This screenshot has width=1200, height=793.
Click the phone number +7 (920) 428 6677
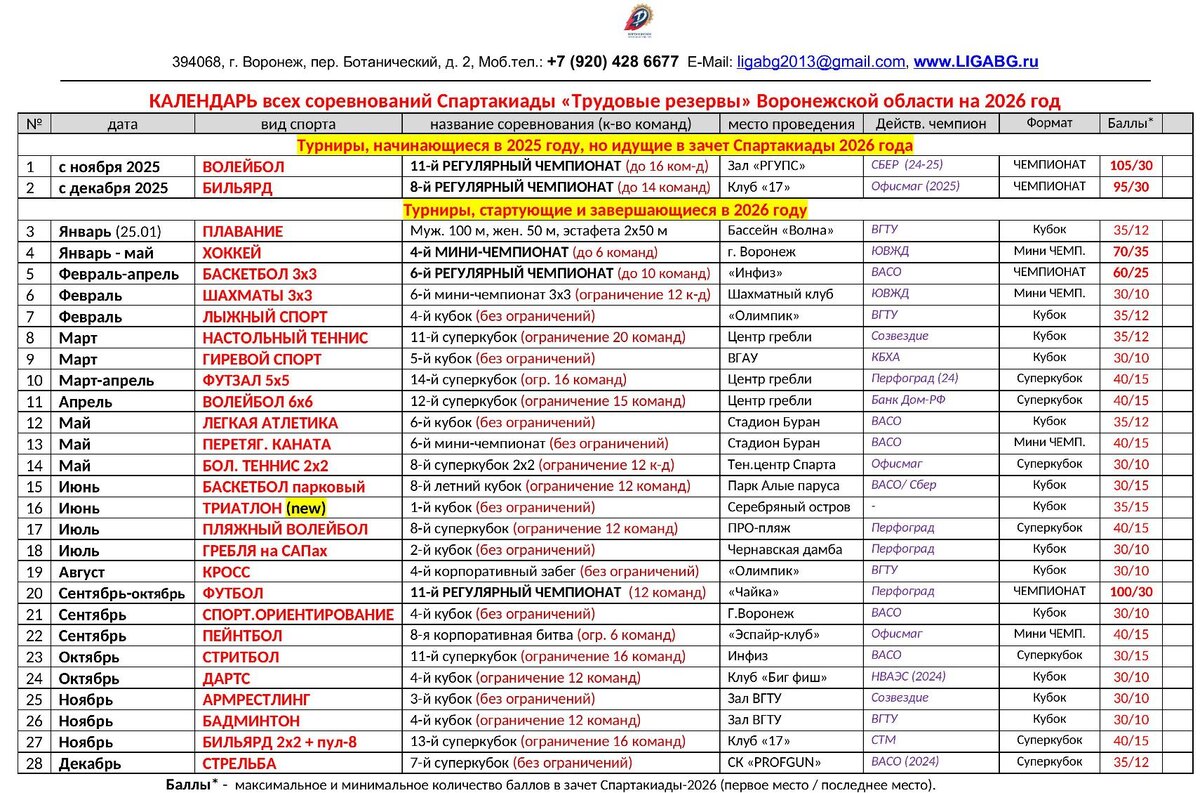coord(612,61)
